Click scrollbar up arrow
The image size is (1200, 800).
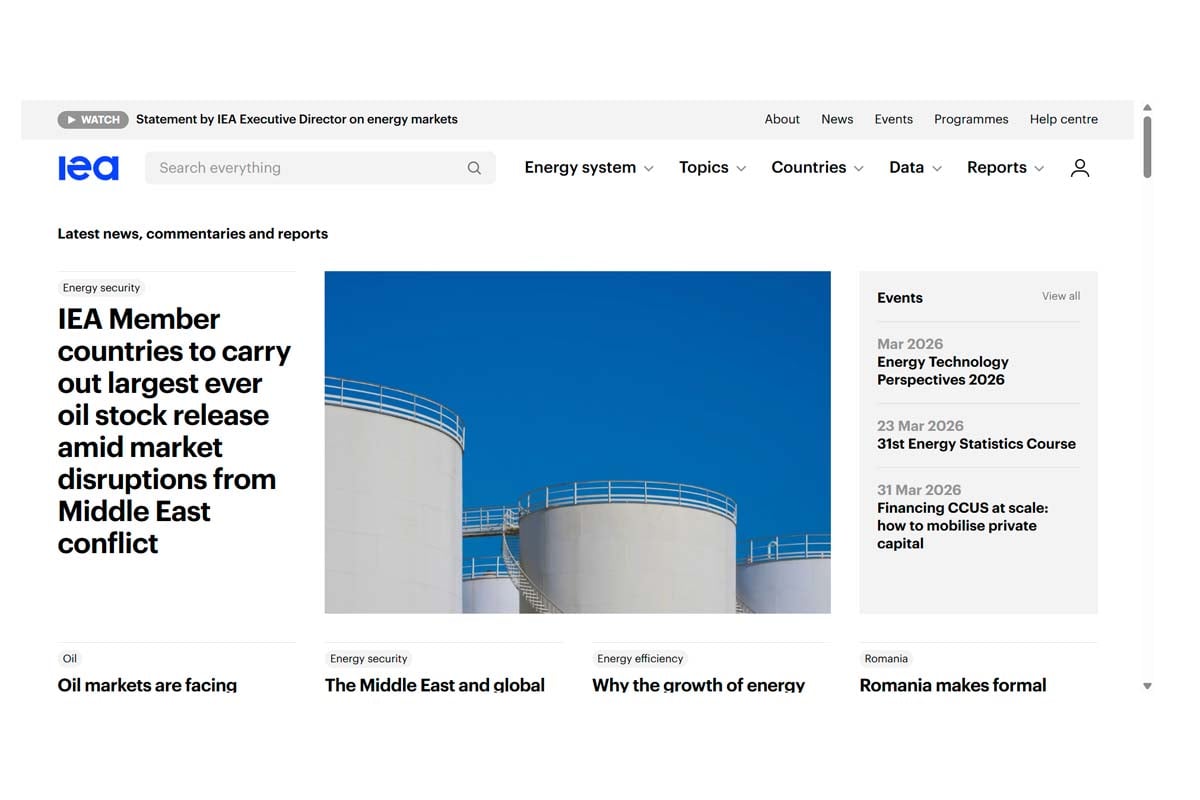[x=1147, y=107]
